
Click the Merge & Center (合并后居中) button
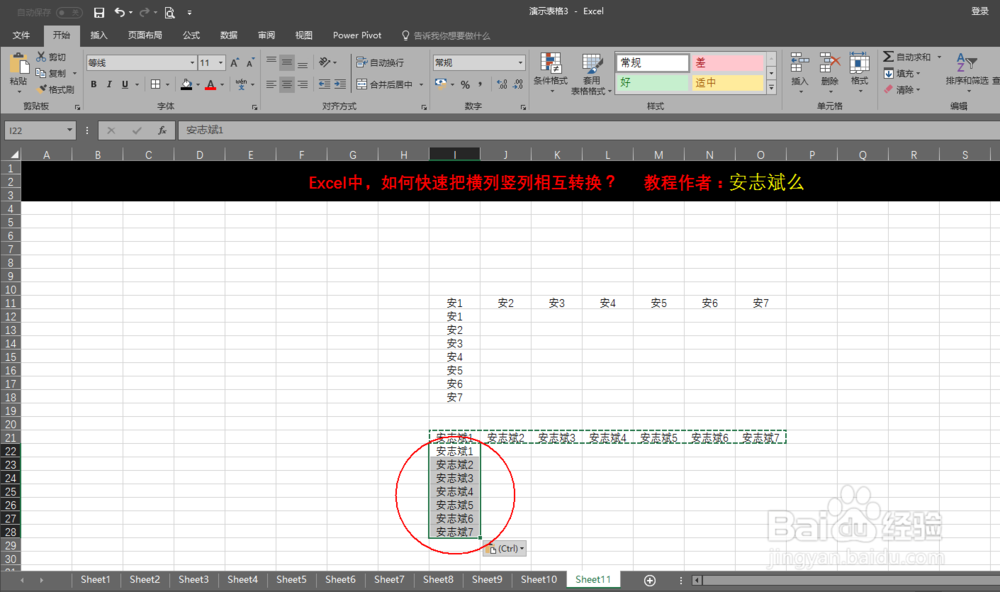point(385,84)
